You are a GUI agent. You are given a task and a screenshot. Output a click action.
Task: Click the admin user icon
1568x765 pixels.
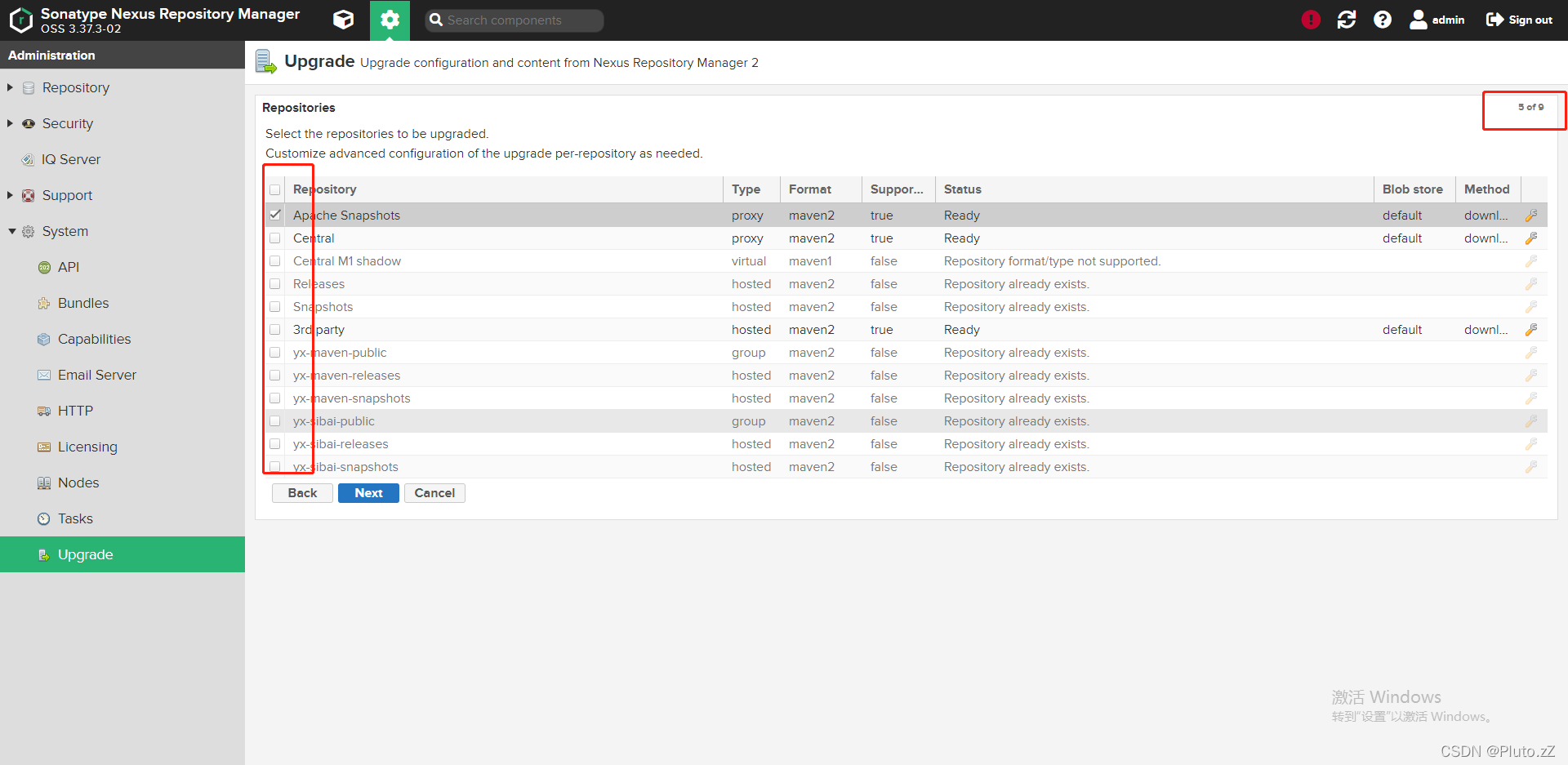[x=1419, y=20]
